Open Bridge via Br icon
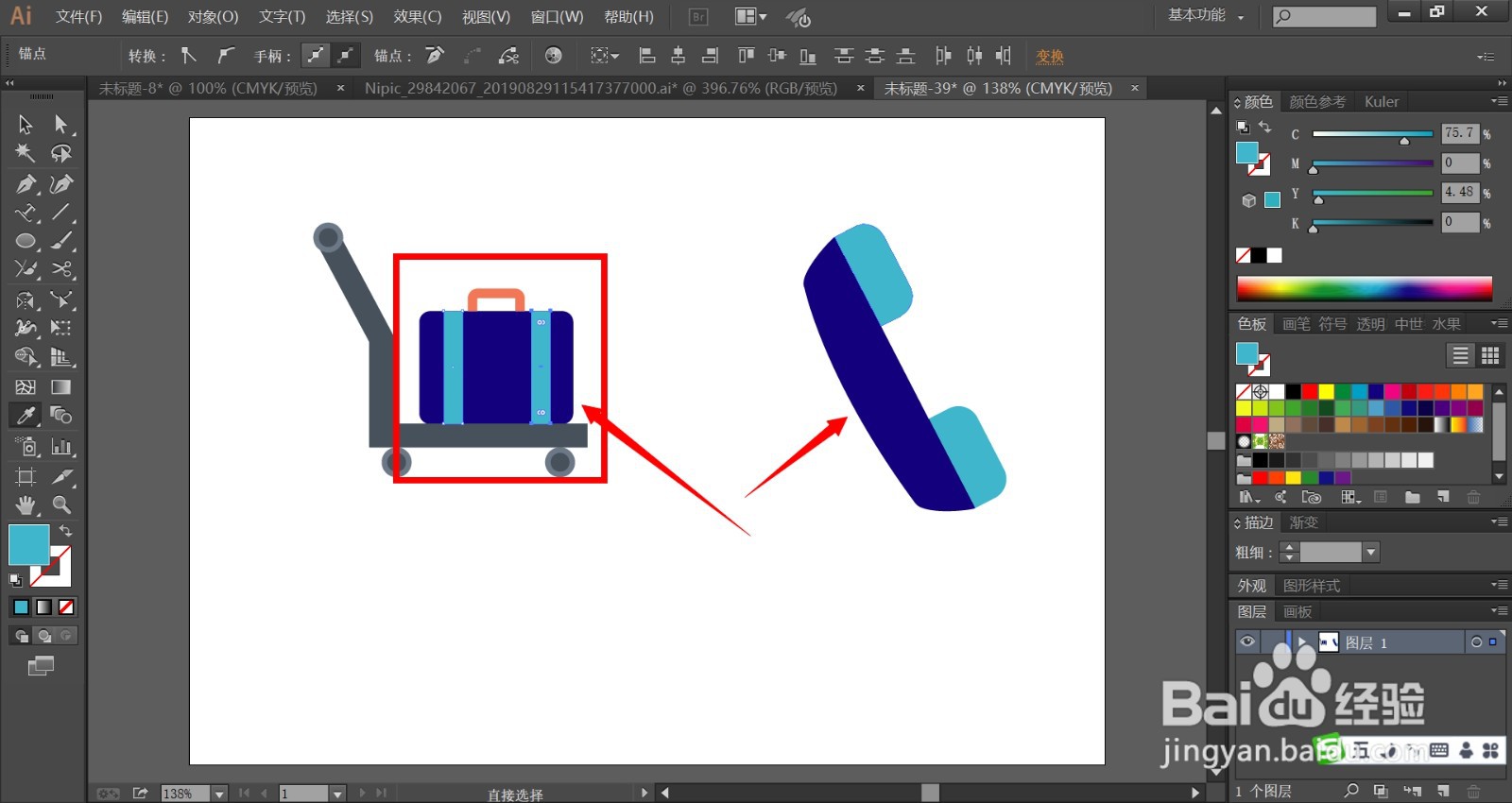The image size is (1512, 803). 697,17
